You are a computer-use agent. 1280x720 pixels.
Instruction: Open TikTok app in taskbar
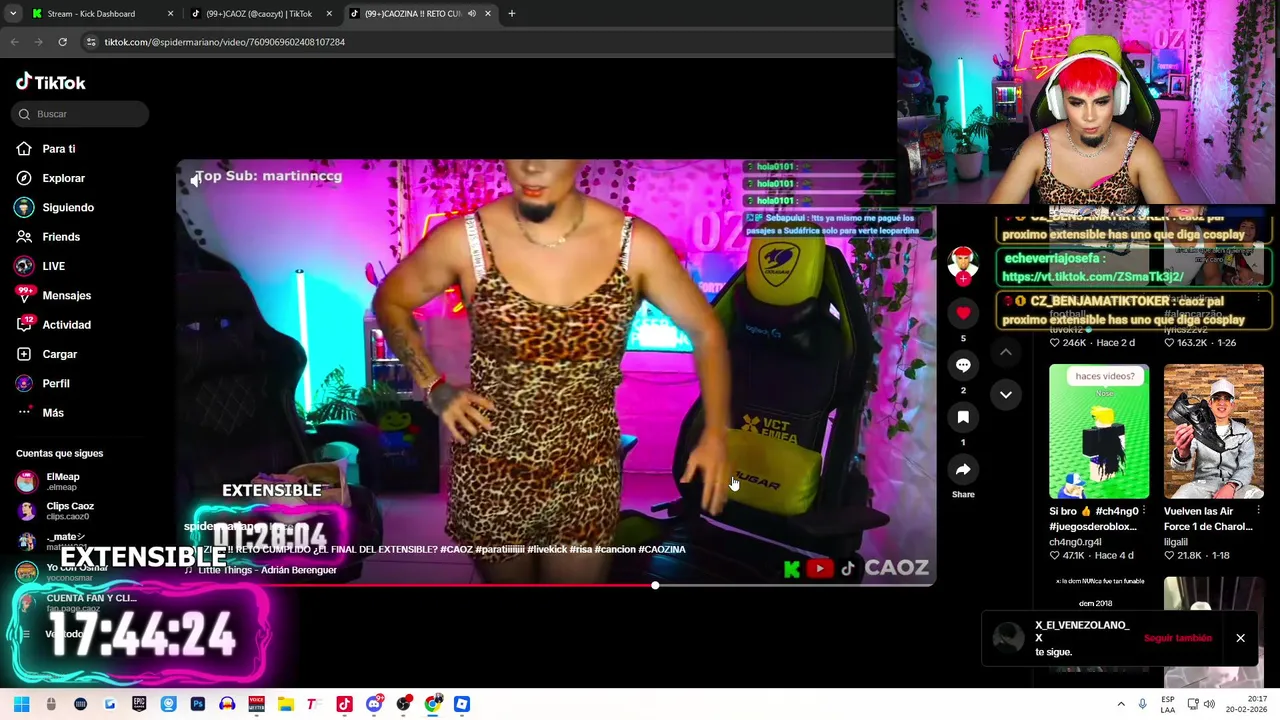click(x=344, y=704)
